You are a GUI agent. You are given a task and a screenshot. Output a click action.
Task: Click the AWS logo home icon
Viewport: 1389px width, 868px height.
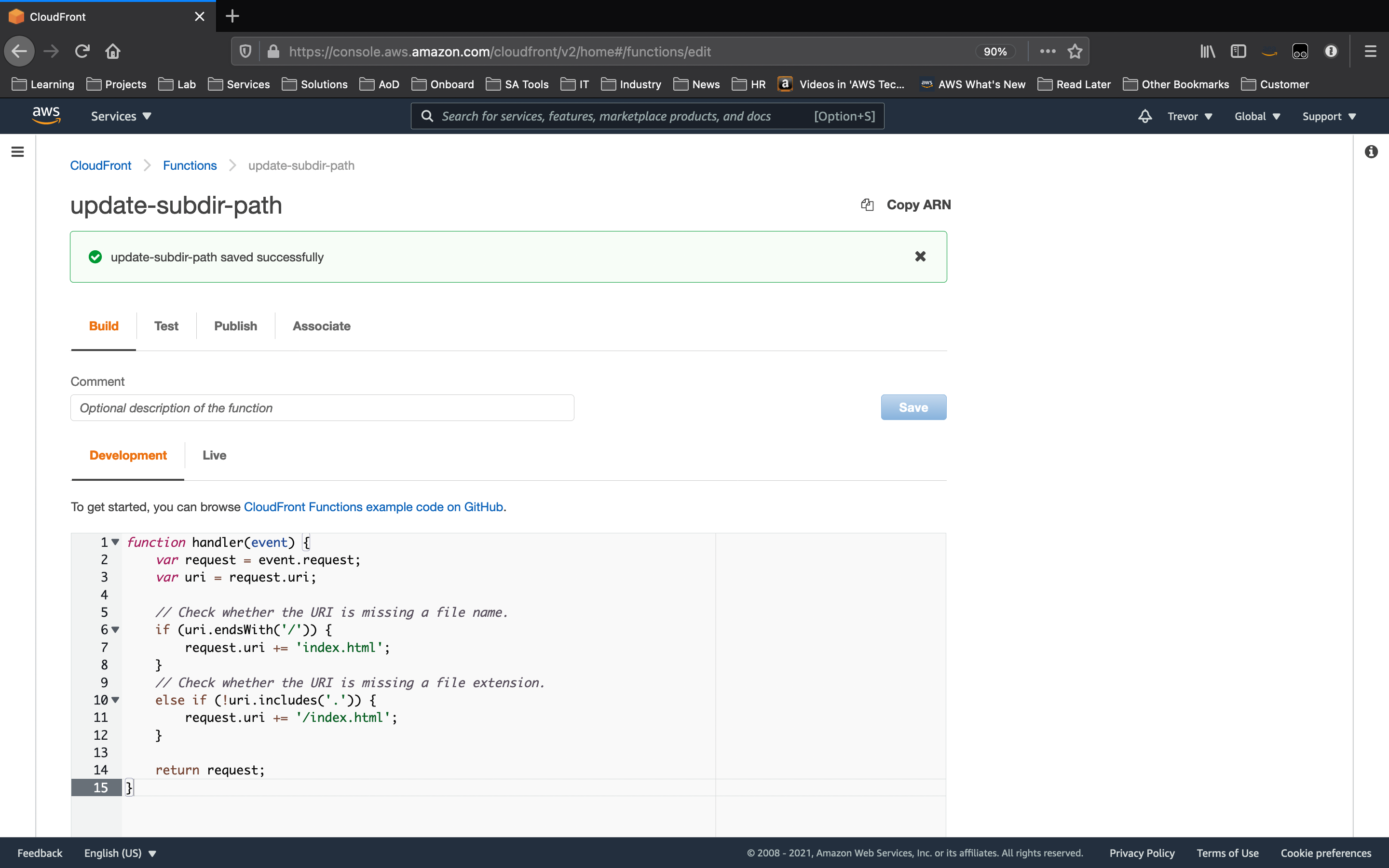coord(46,115)
